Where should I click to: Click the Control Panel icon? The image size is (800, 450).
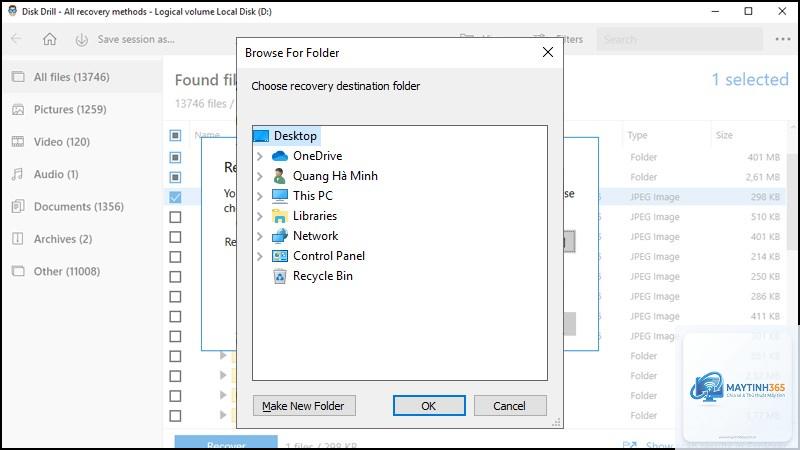point(280,256)
